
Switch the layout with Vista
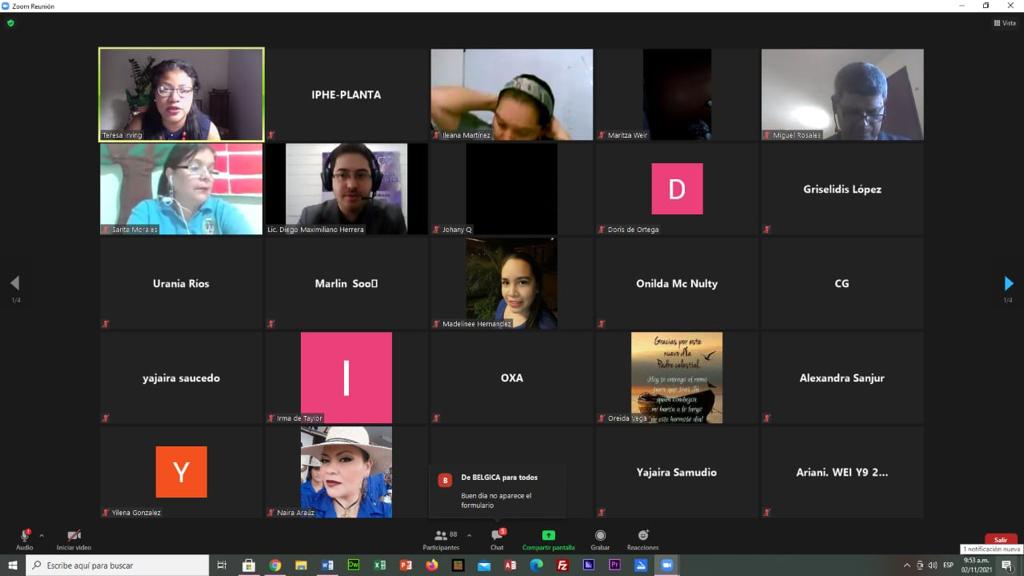pos(1005,23)
